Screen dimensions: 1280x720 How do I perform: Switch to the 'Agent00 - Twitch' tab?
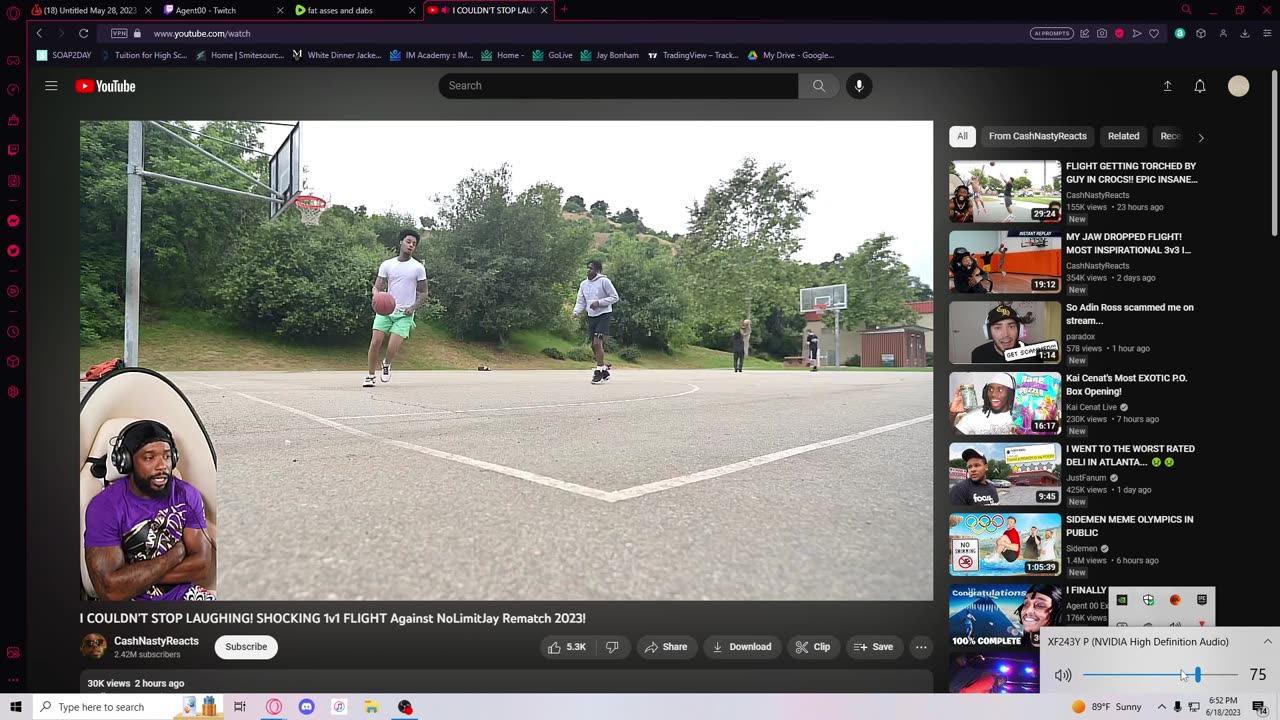point(220,10)
